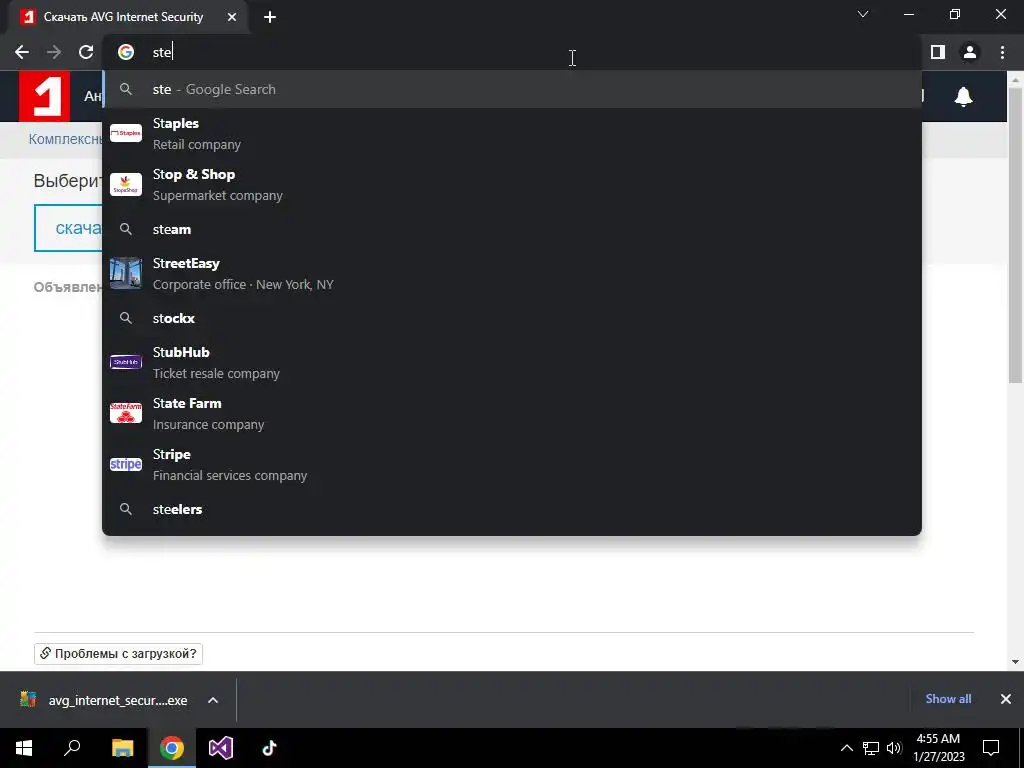Choose the StubHub suggestion
Screen dimensions: 1024x768
tap(512, 362)
